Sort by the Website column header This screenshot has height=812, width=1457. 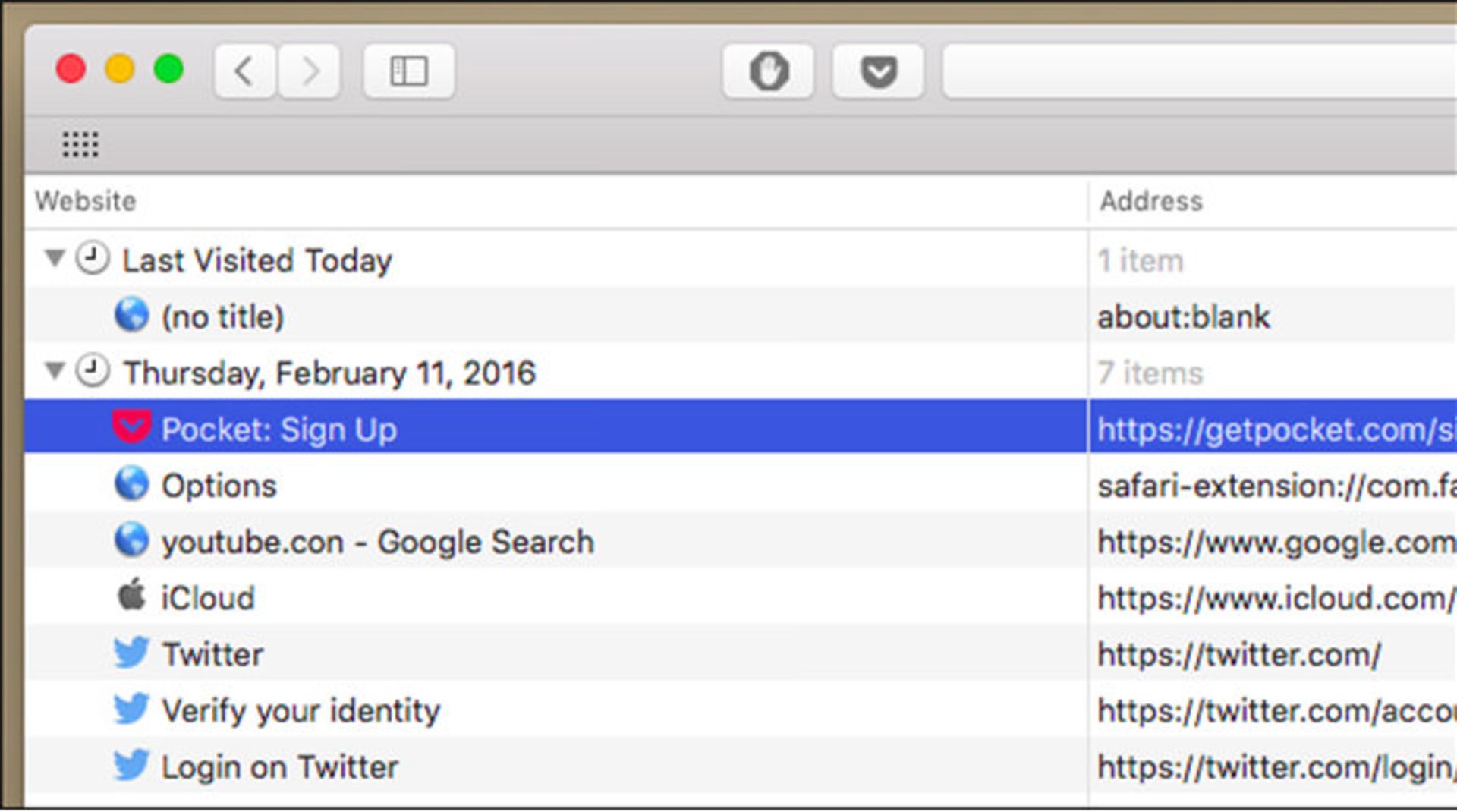(86, 201)
